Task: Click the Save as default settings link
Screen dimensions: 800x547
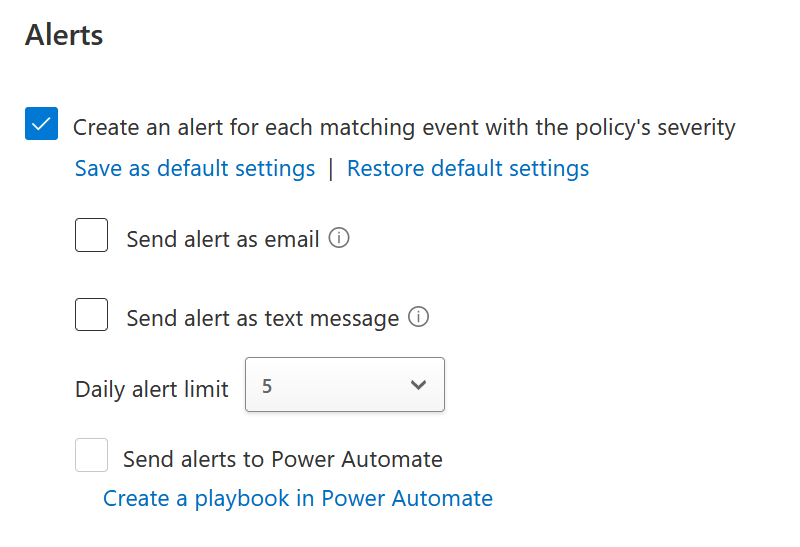Action: coord(195,168)
